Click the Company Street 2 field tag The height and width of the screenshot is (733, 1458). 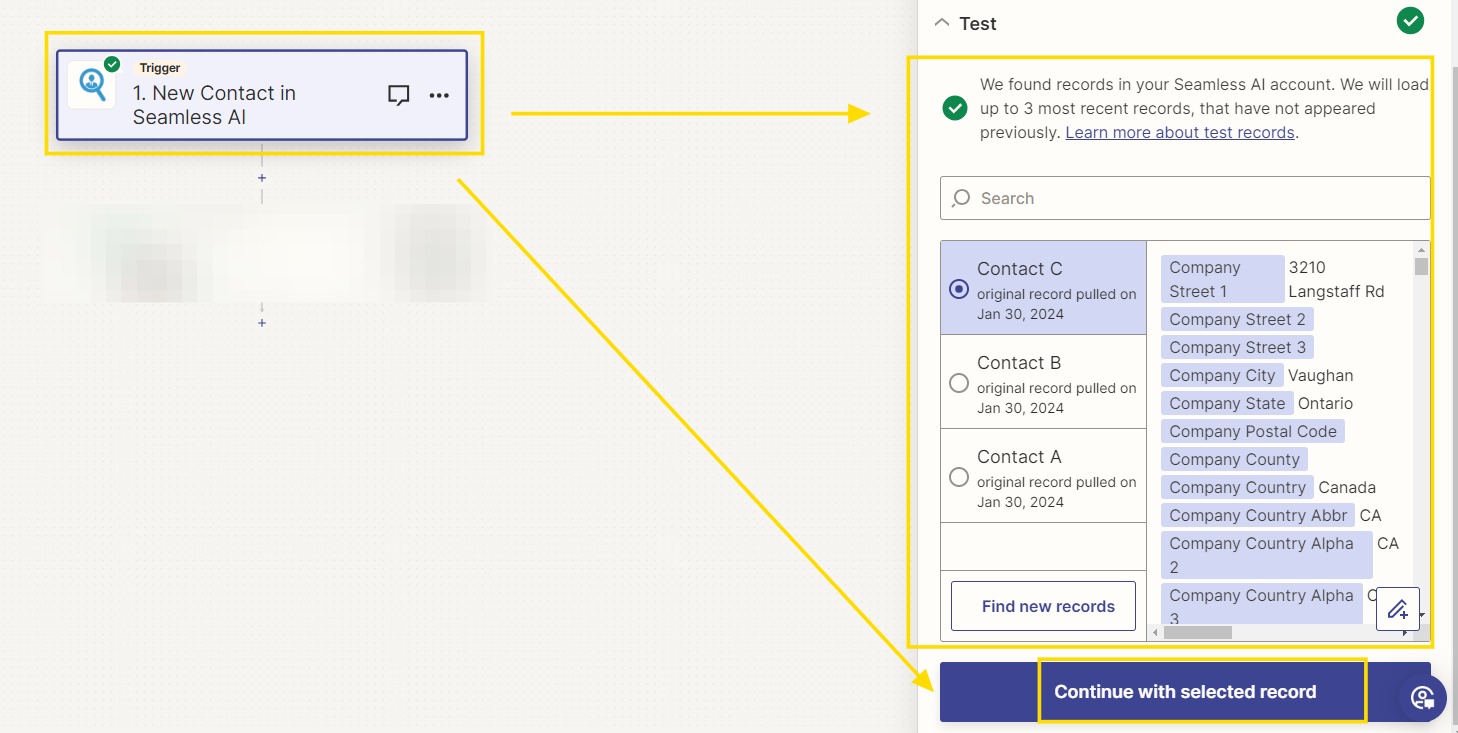click(1237, 319)
